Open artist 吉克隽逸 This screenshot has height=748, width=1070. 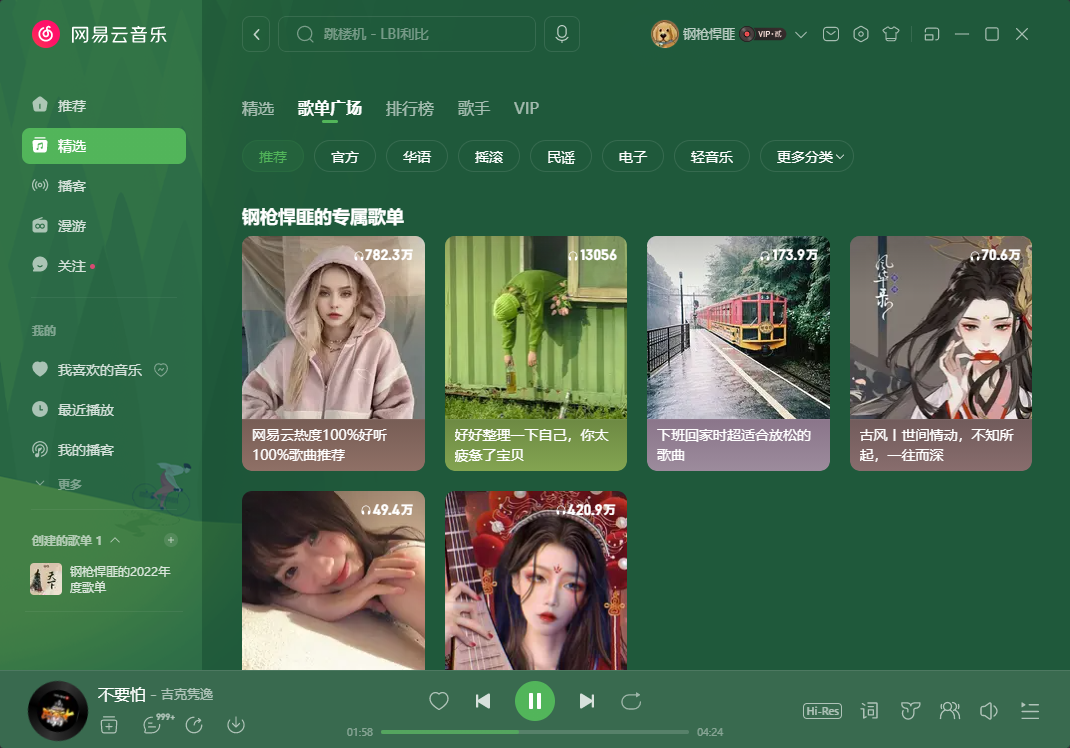[x=187, y=694]
